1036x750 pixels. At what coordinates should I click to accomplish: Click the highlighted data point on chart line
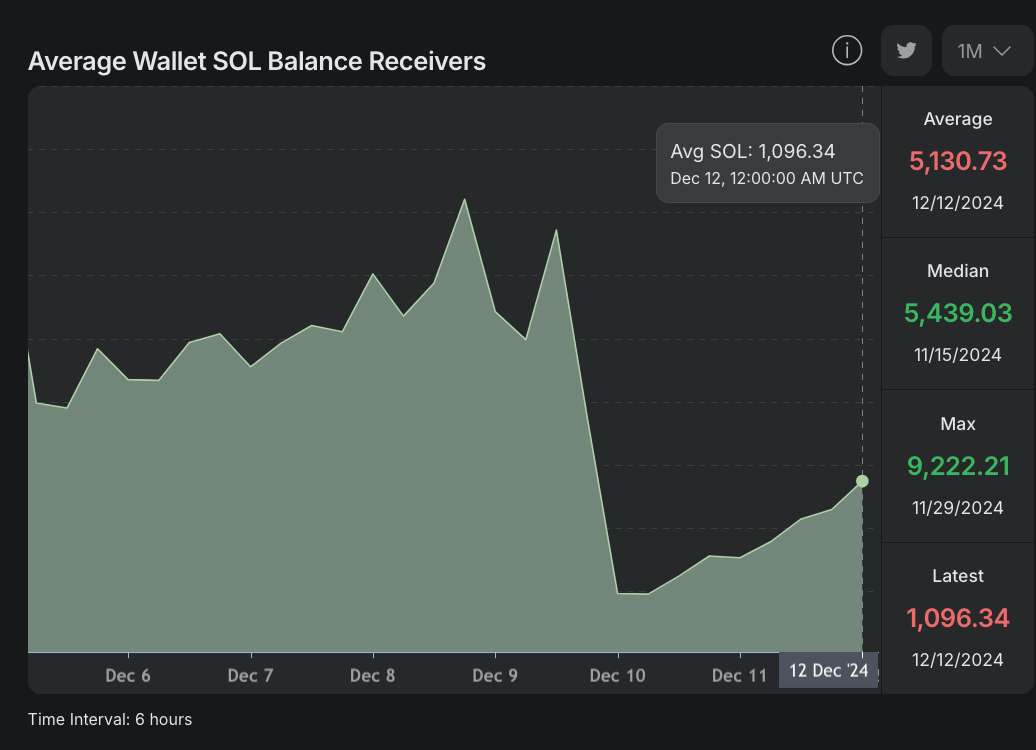click(x=862, y=481)
